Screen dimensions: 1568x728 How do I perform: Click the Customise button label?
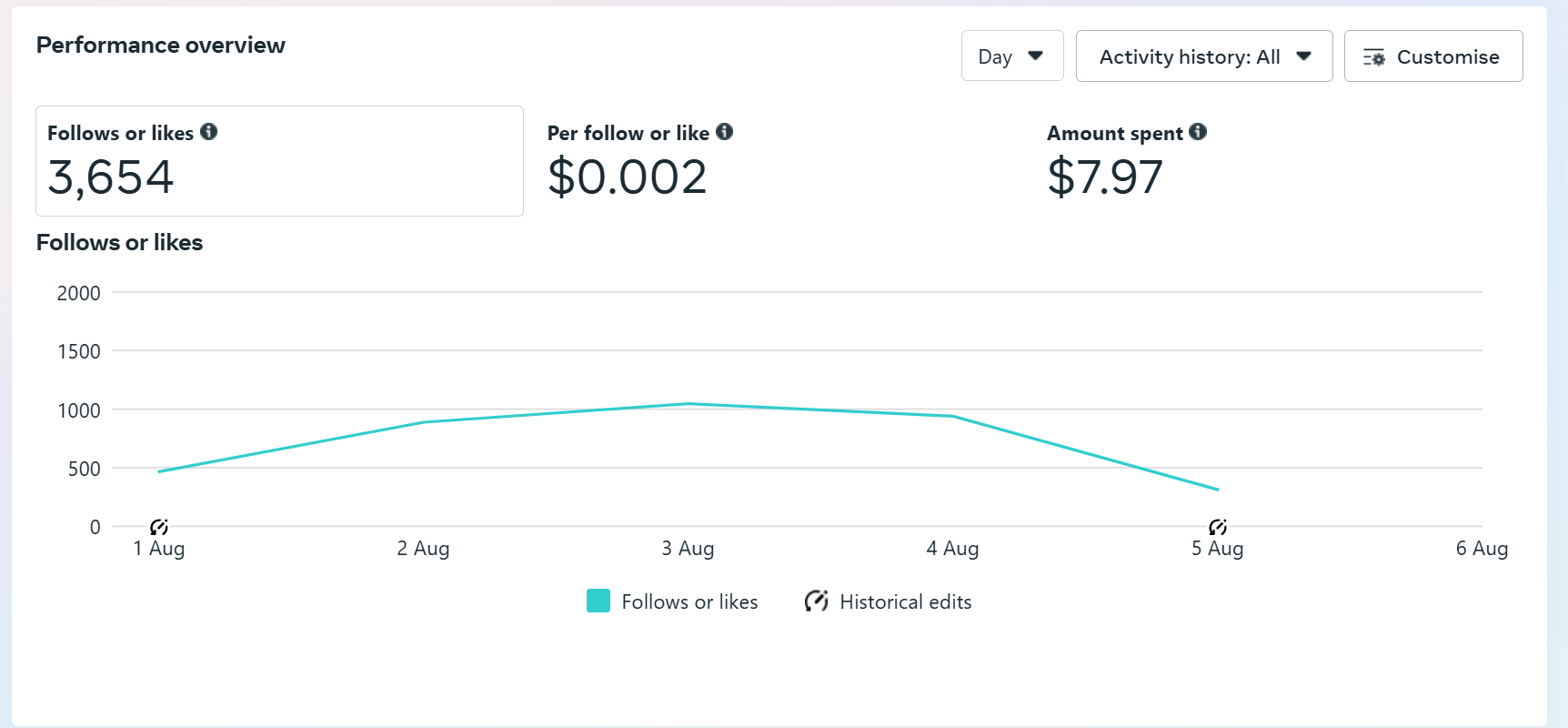tap(1448, 56)
